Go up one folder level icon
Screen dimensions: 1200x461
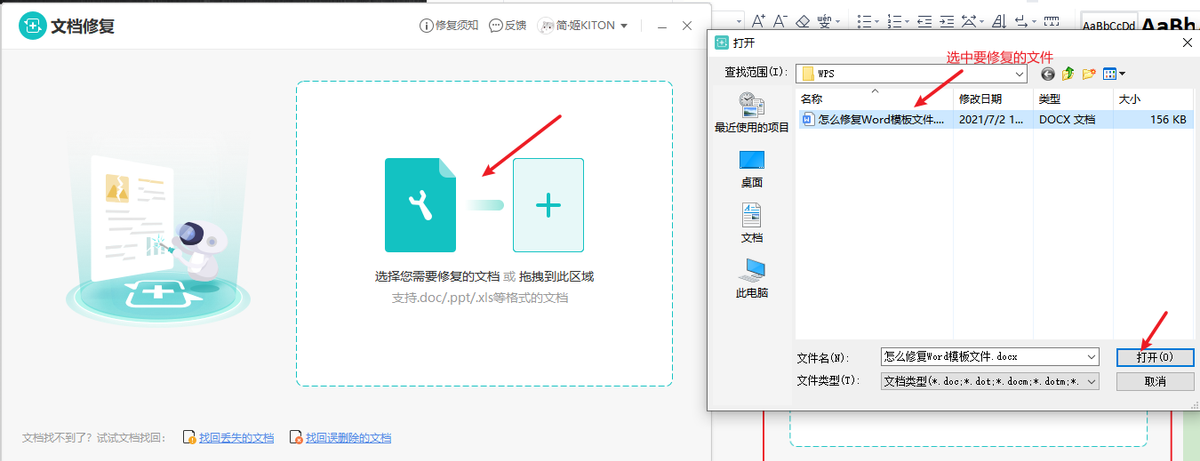[1068, 73]
